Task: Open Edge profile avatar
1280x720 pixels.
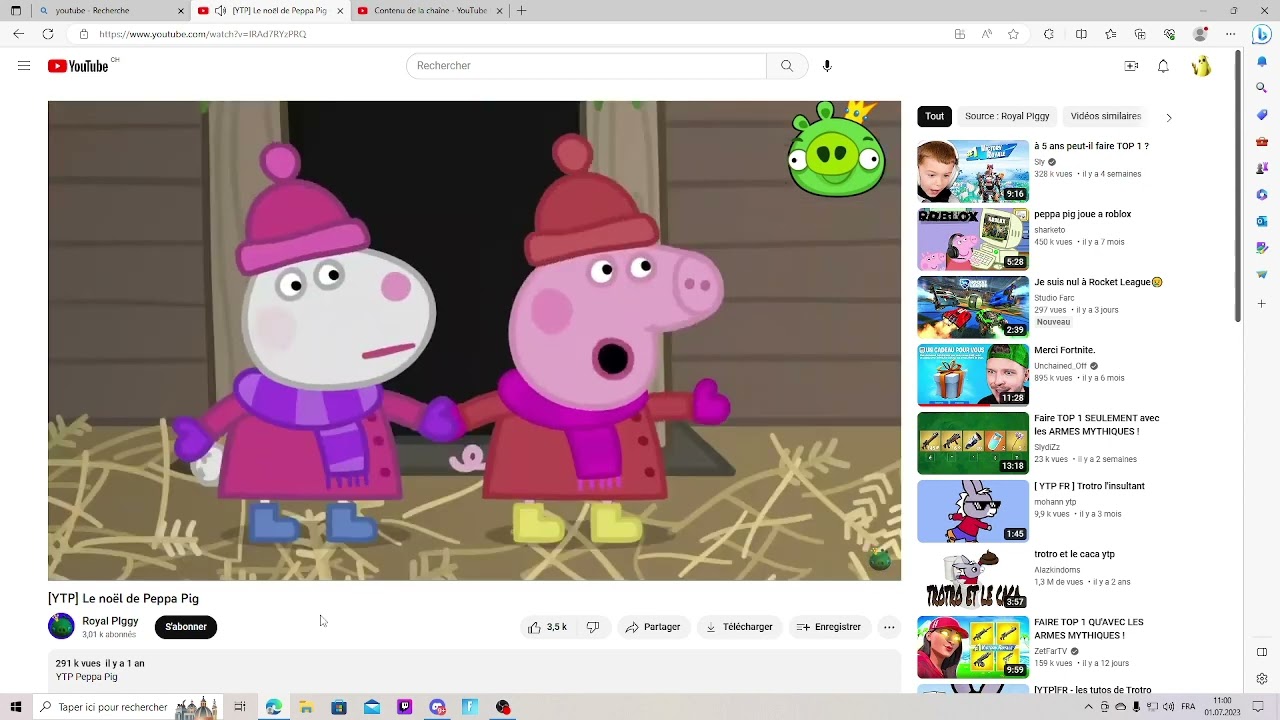Action: pyautogui.click(x=1201, y=34)
